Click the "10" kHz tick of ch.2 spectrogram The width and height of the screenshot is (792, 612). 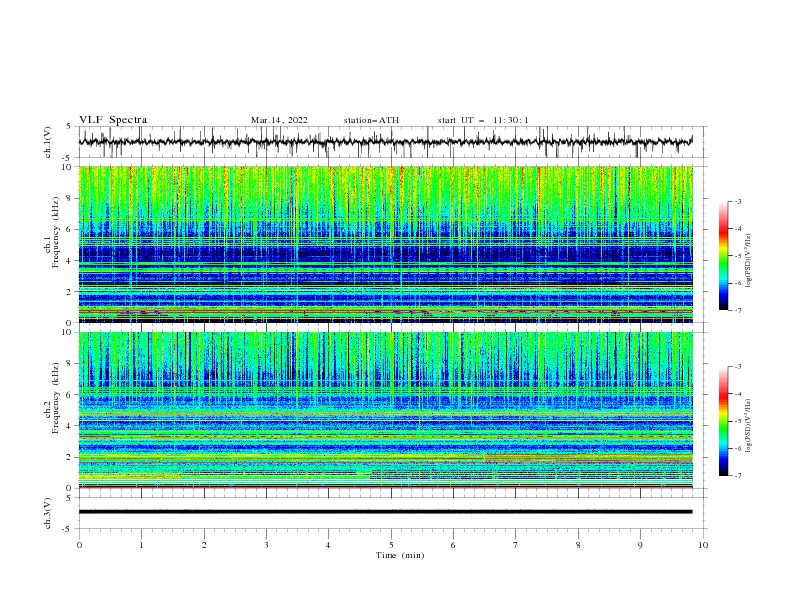(x=66, y=332)
